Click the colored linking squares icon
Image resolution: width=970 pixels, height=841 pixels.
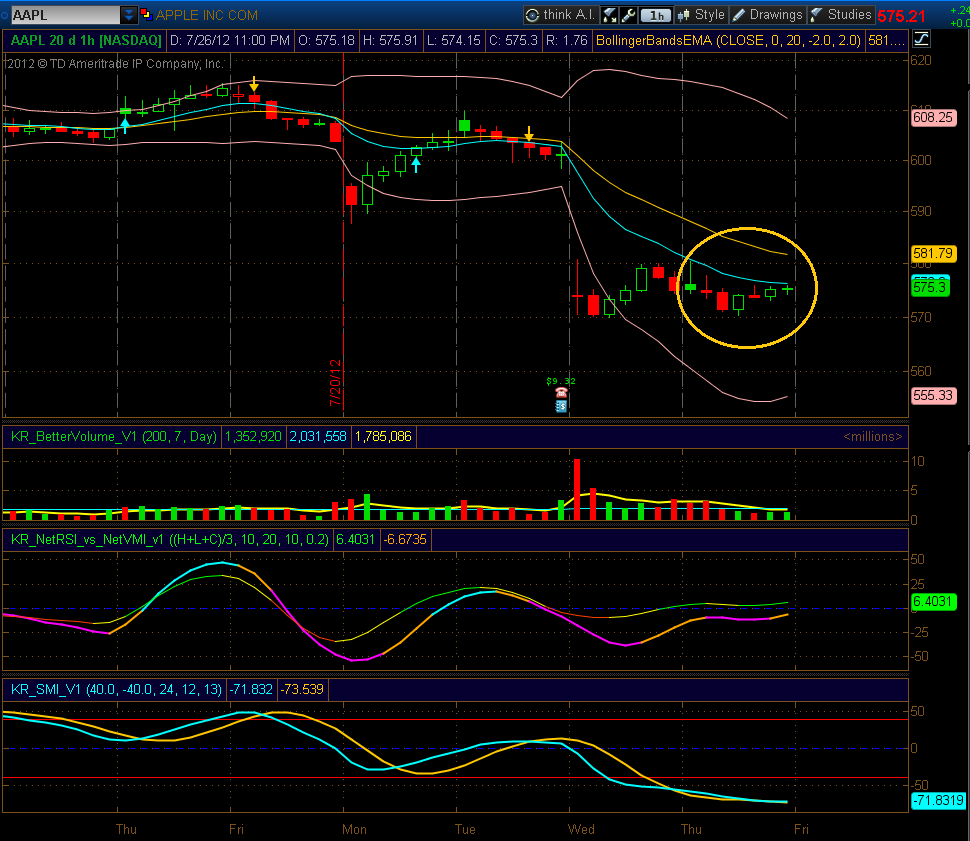coord(146,14)
